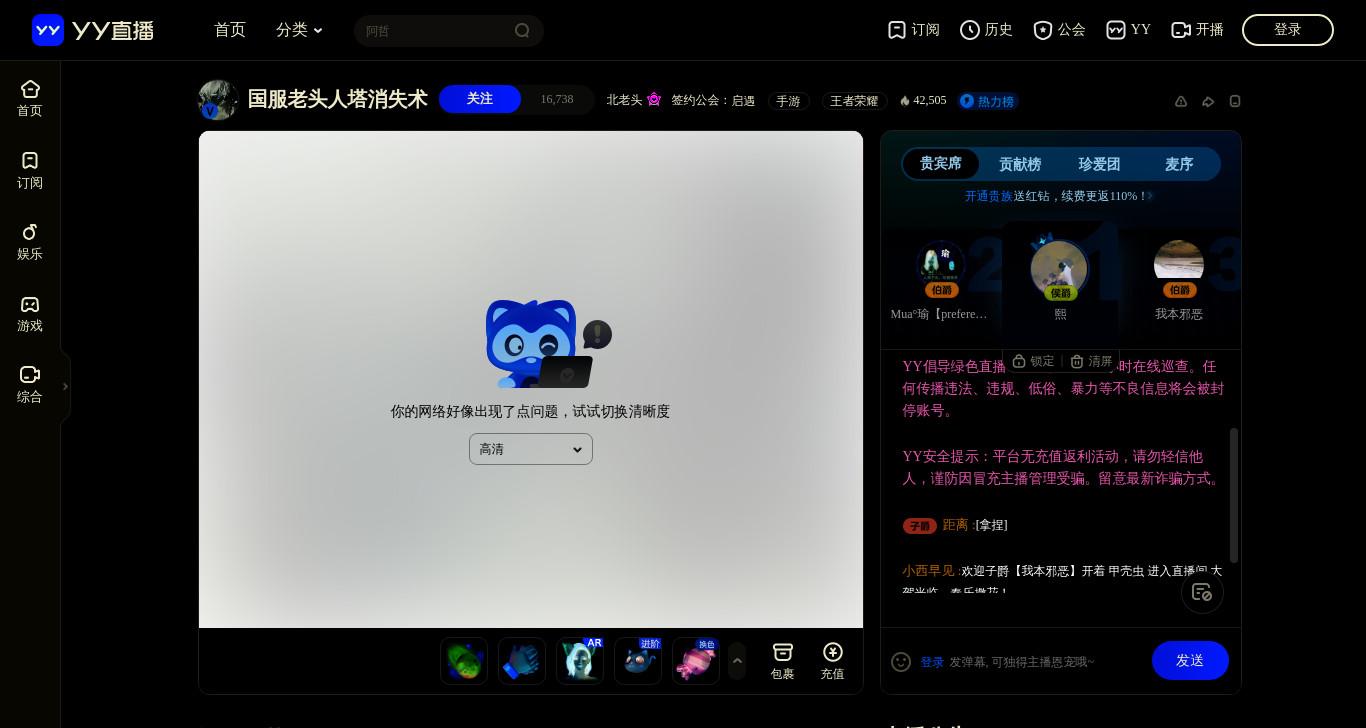The width and height of the screenshot is (1366, 728).
Task: Switch to 贵宾席 tab
Action: pyautogui.click(x=941, y=164)
